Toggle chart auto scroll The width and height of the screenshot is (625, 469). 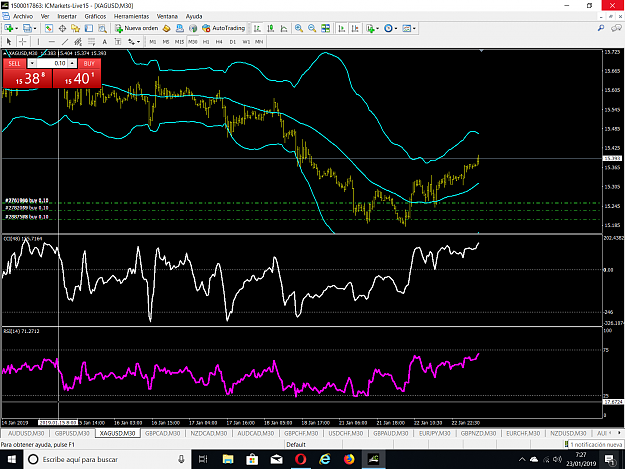click(x=342, y=28)
